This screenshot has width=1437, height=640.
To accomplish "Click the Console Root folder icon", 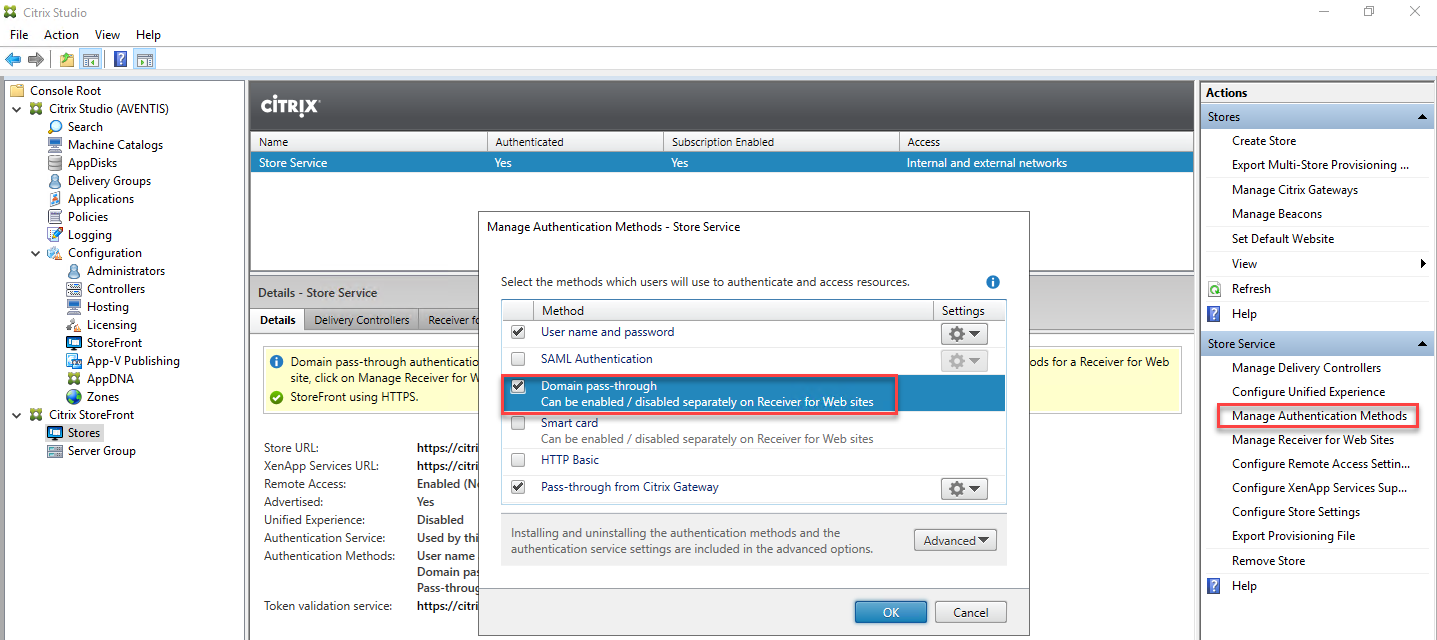I will [x=17, y=91].
